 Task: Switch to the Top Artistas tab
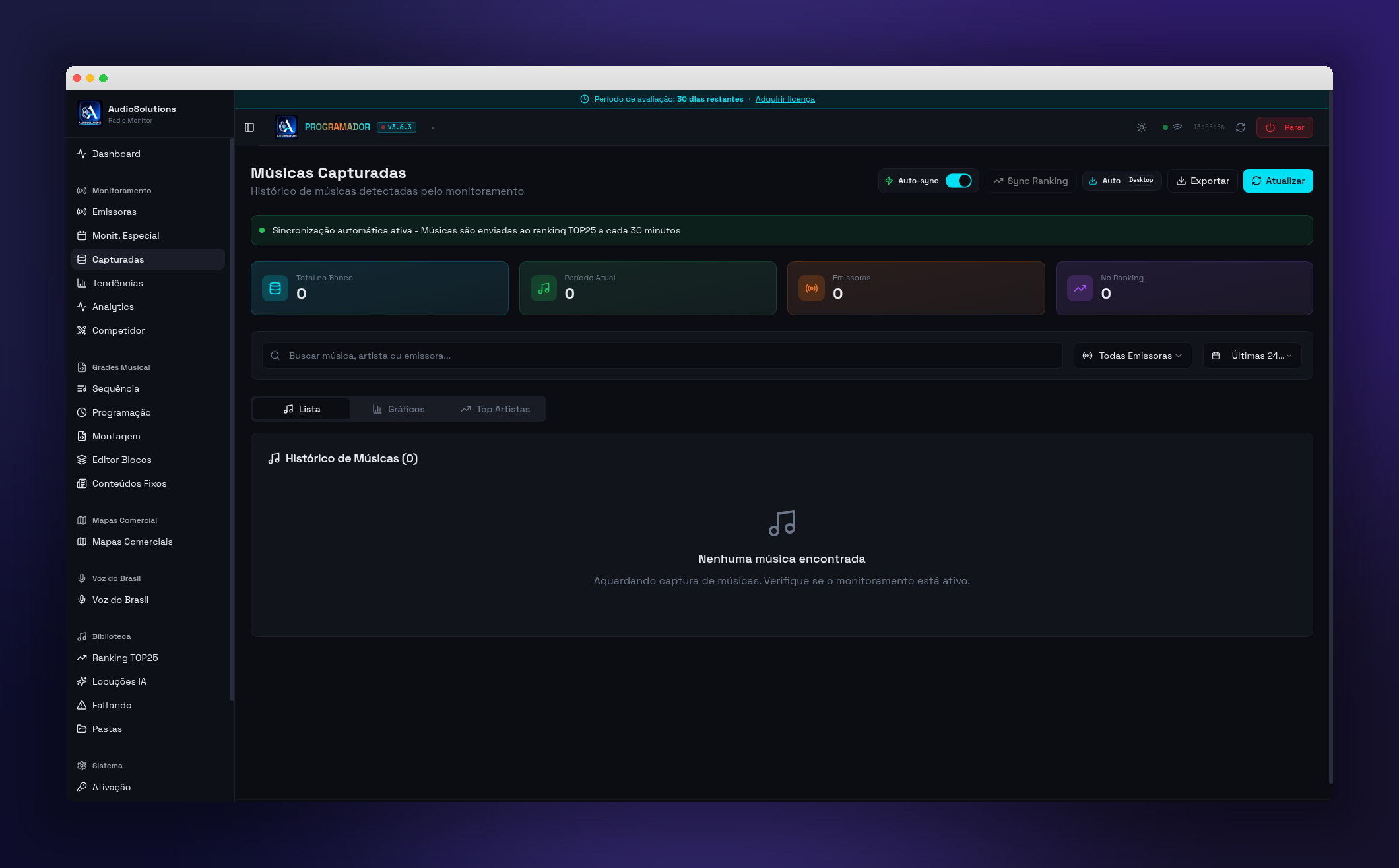[x=495, y=409]
